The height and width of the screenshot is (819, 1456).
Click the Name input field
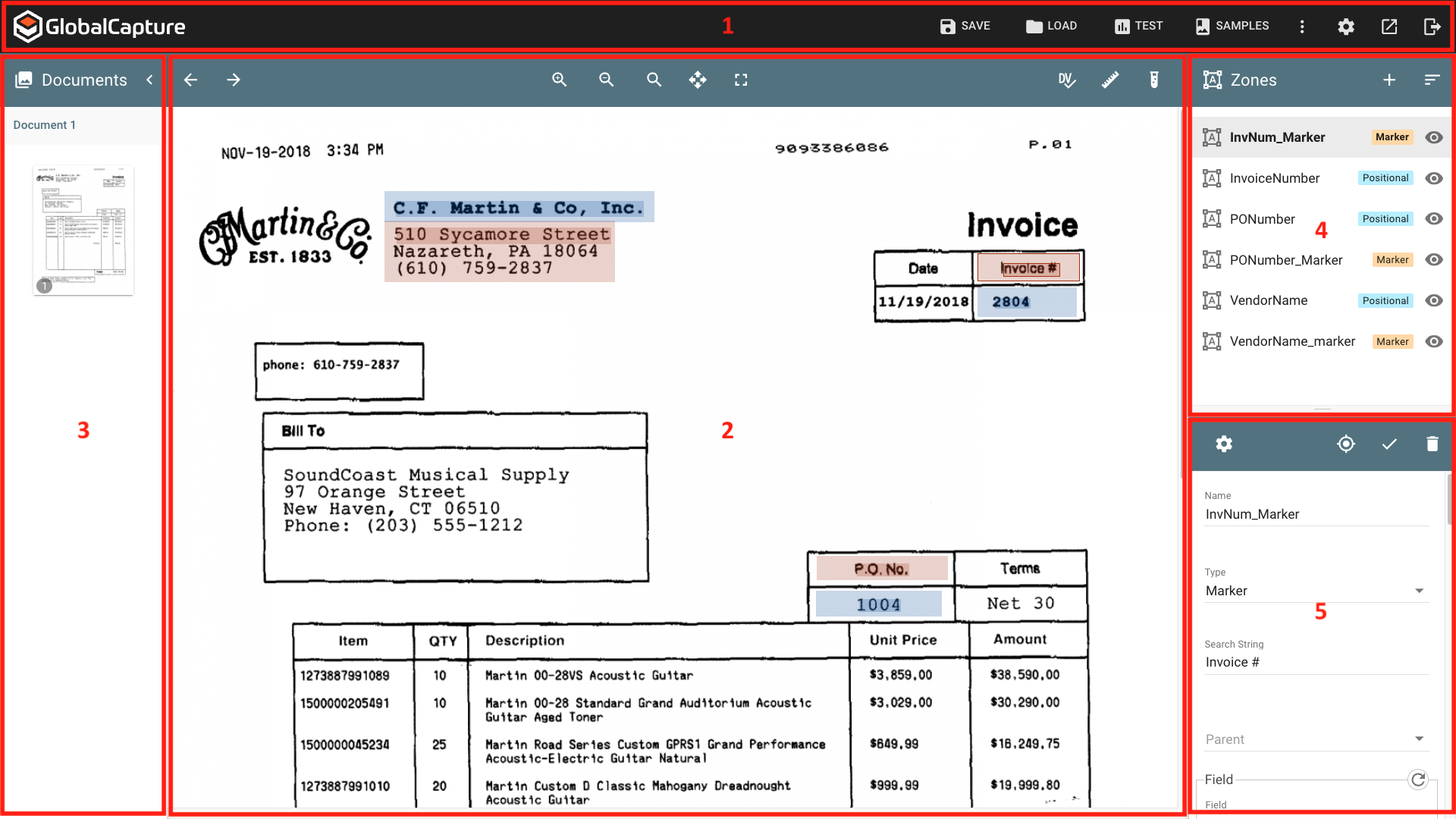(1316, 514)
